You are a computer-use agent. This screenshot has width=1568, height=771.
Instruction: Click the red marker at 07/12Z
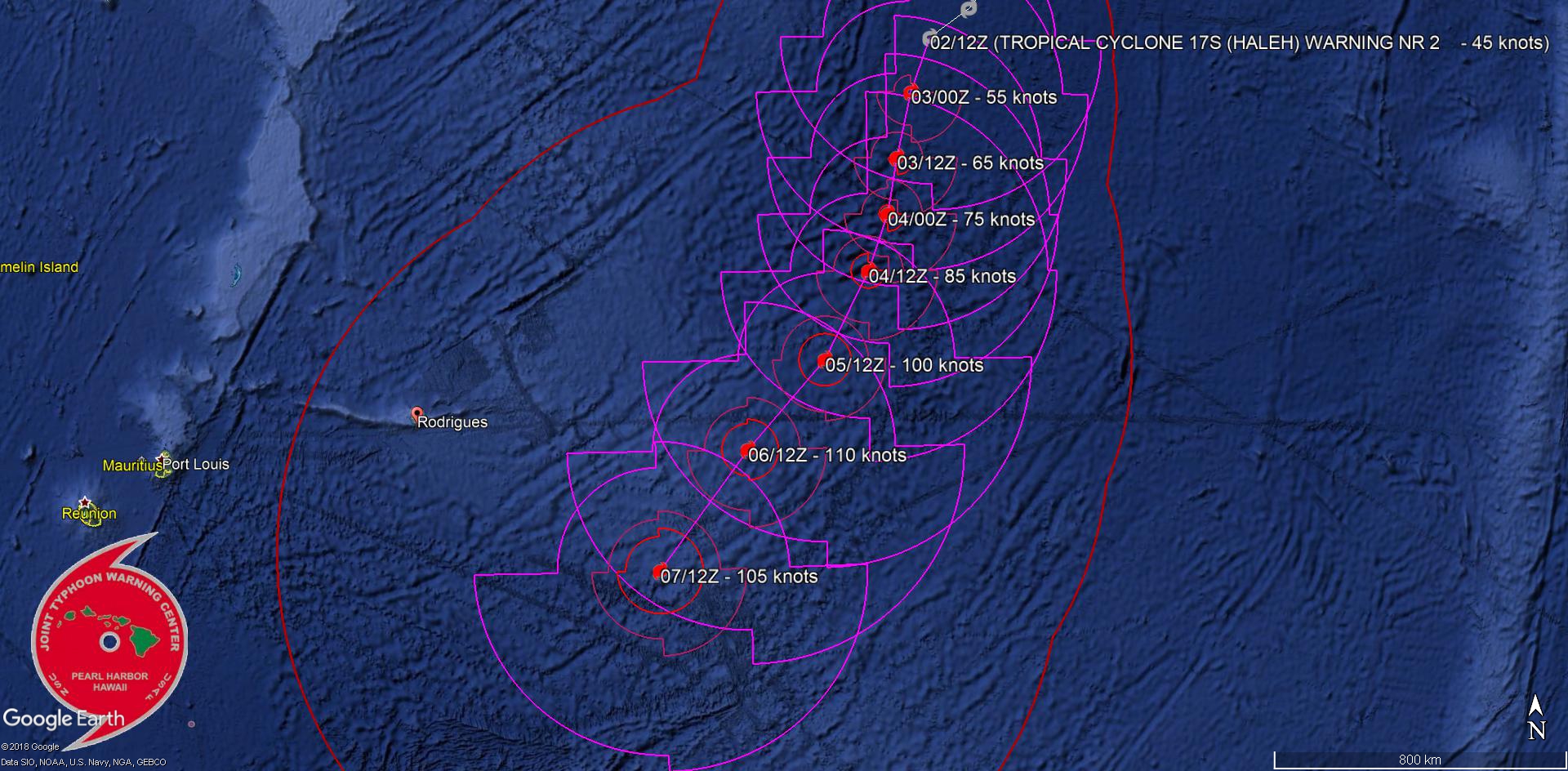point(660,571)
